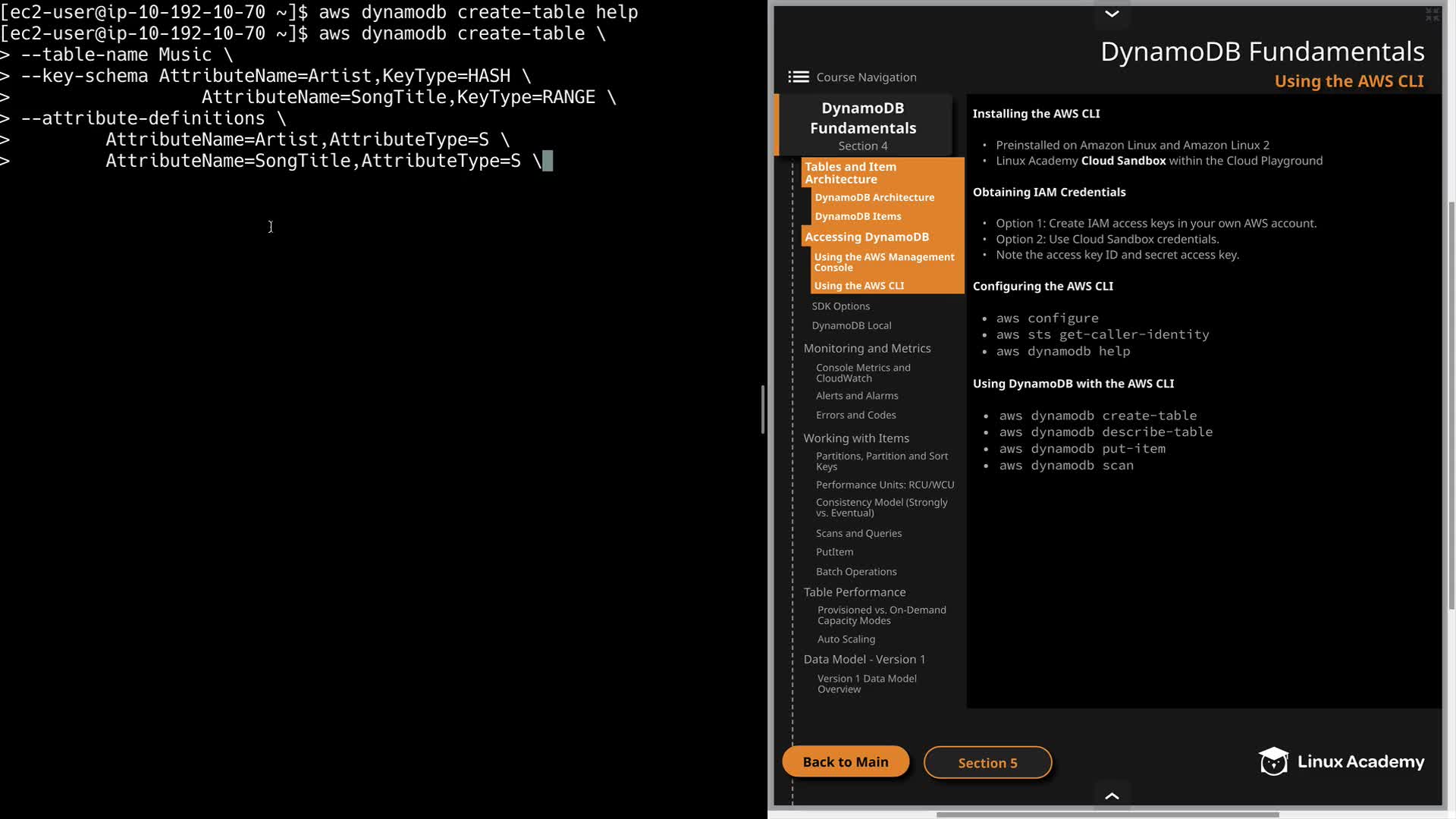This screenshot has width=1456, height=819.
Task: Select the Auto Scaling lesson
Action: (x=846, y=639)
